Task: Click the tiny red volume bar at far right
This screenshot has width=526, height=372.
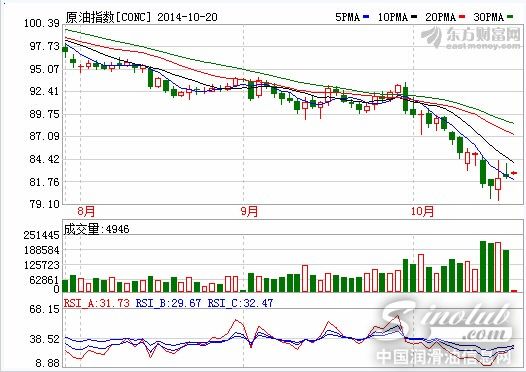Action: click(x=514, y=291)
